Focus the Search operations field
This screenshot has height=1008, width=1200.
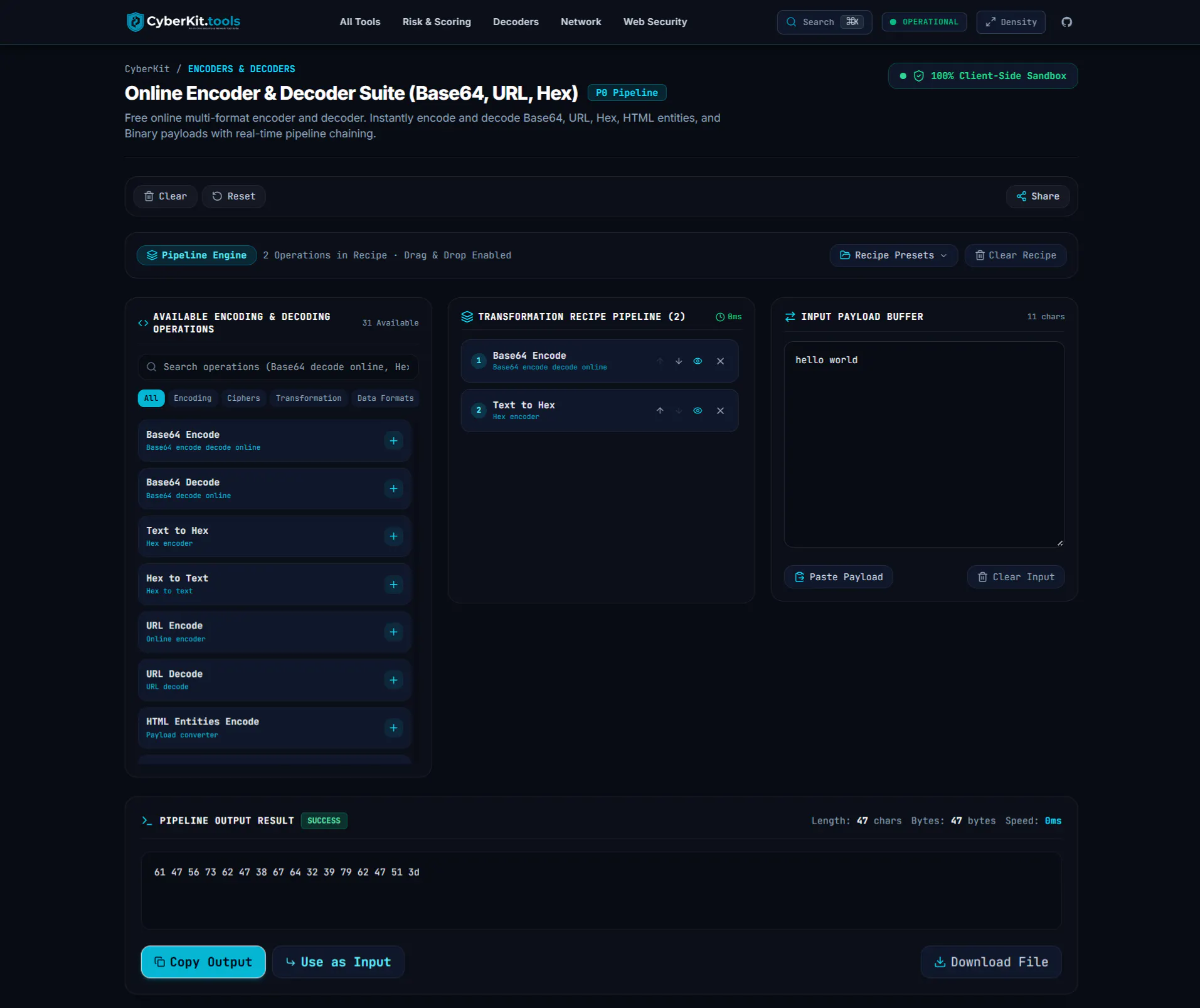click(x=278, y=367)
